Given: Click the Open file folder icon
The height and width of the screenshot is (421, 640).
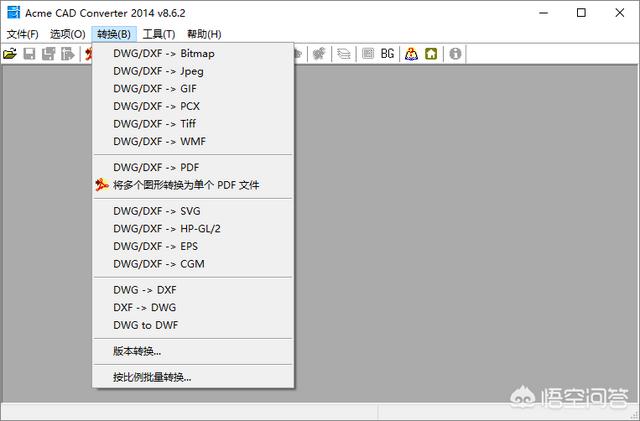Looking at the screenshot, I should pos(10,53).
